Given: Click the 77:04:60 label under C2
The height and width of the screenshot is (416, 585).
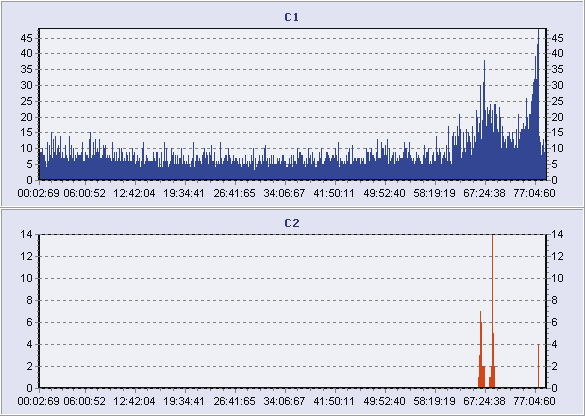Looking at the screenshot, I should point(534,401).
